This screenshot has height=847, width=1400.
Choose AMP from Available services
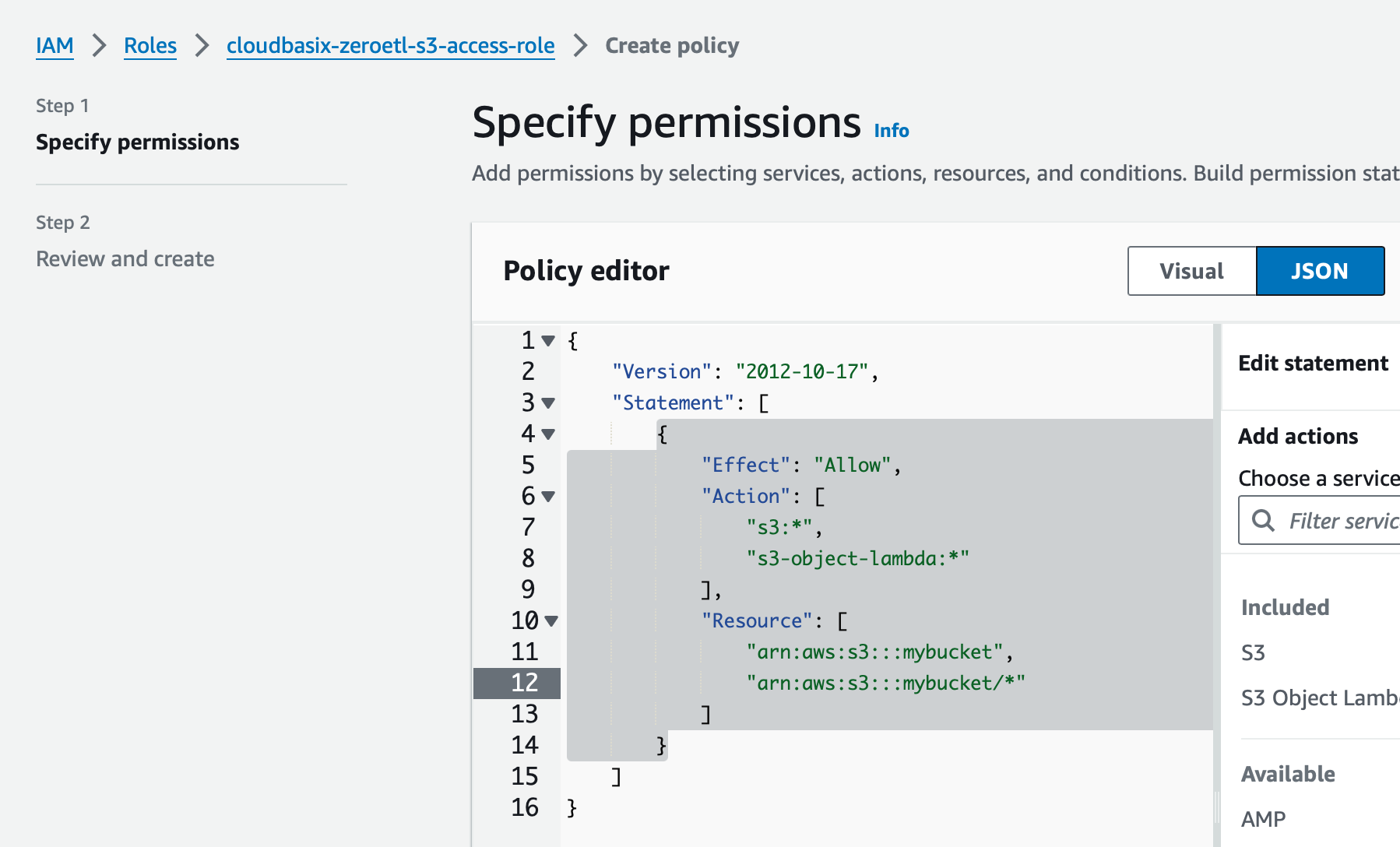click(x=1263, y=818)
